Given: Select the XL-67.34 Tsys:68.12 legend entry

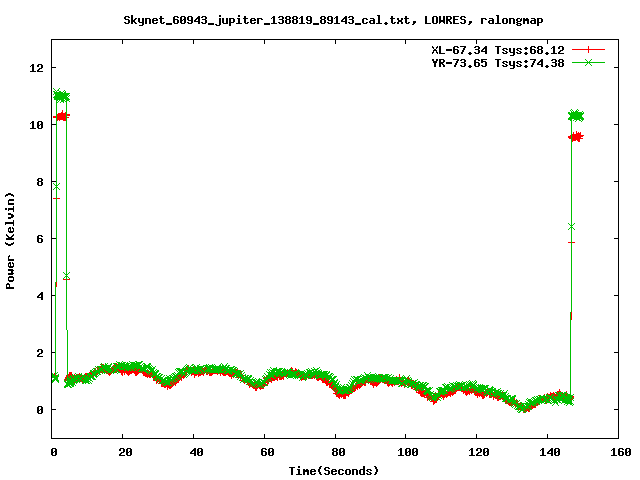Looking at the screenshot, I should point(518,50).
